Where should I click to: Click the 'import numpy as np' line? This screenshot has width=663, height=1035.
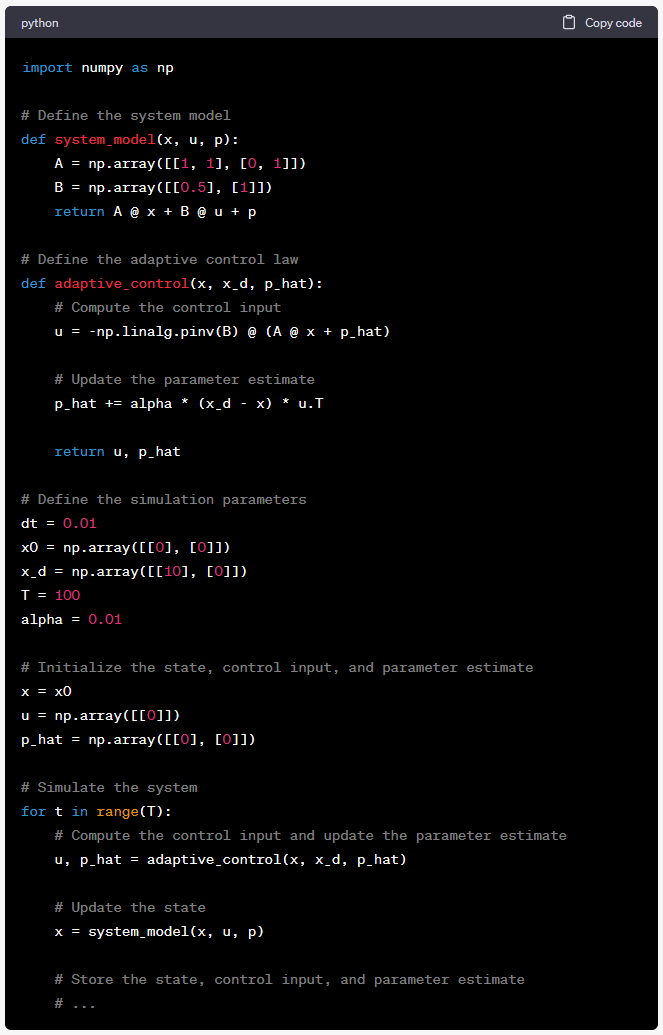(x=97, y=67)
